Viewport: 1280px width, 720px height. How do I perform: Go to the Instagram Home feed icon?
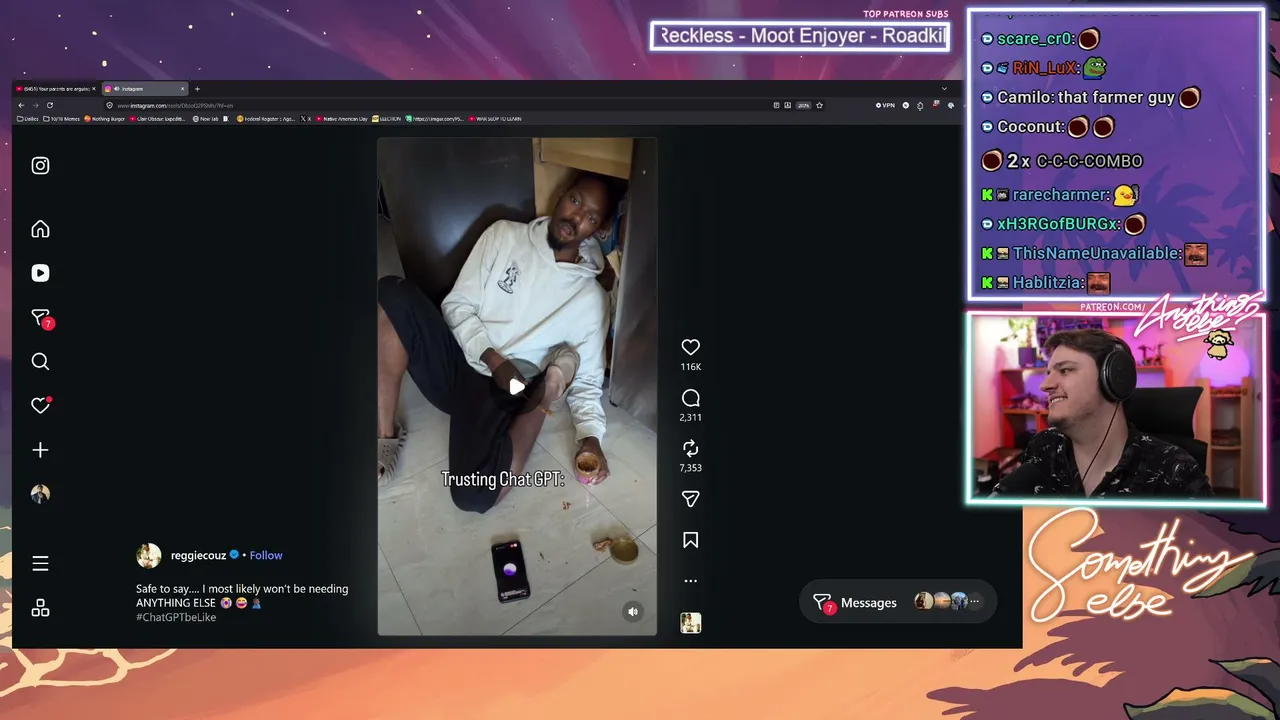coord(40,229)
